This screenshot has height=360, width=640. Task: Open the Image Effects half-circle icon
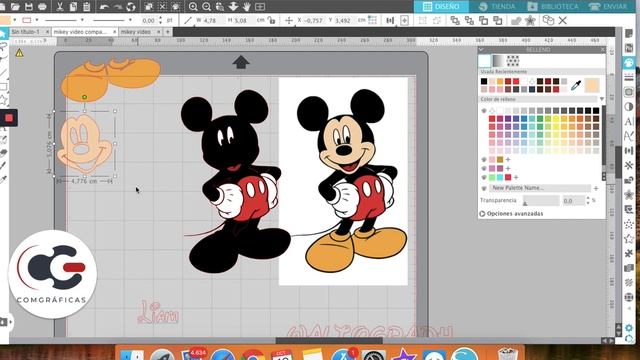coord(629,107)
